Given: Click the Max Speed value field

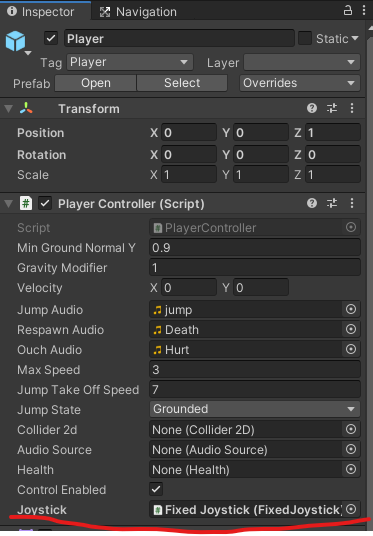Looking at the screenshot, I should point(255,370).
